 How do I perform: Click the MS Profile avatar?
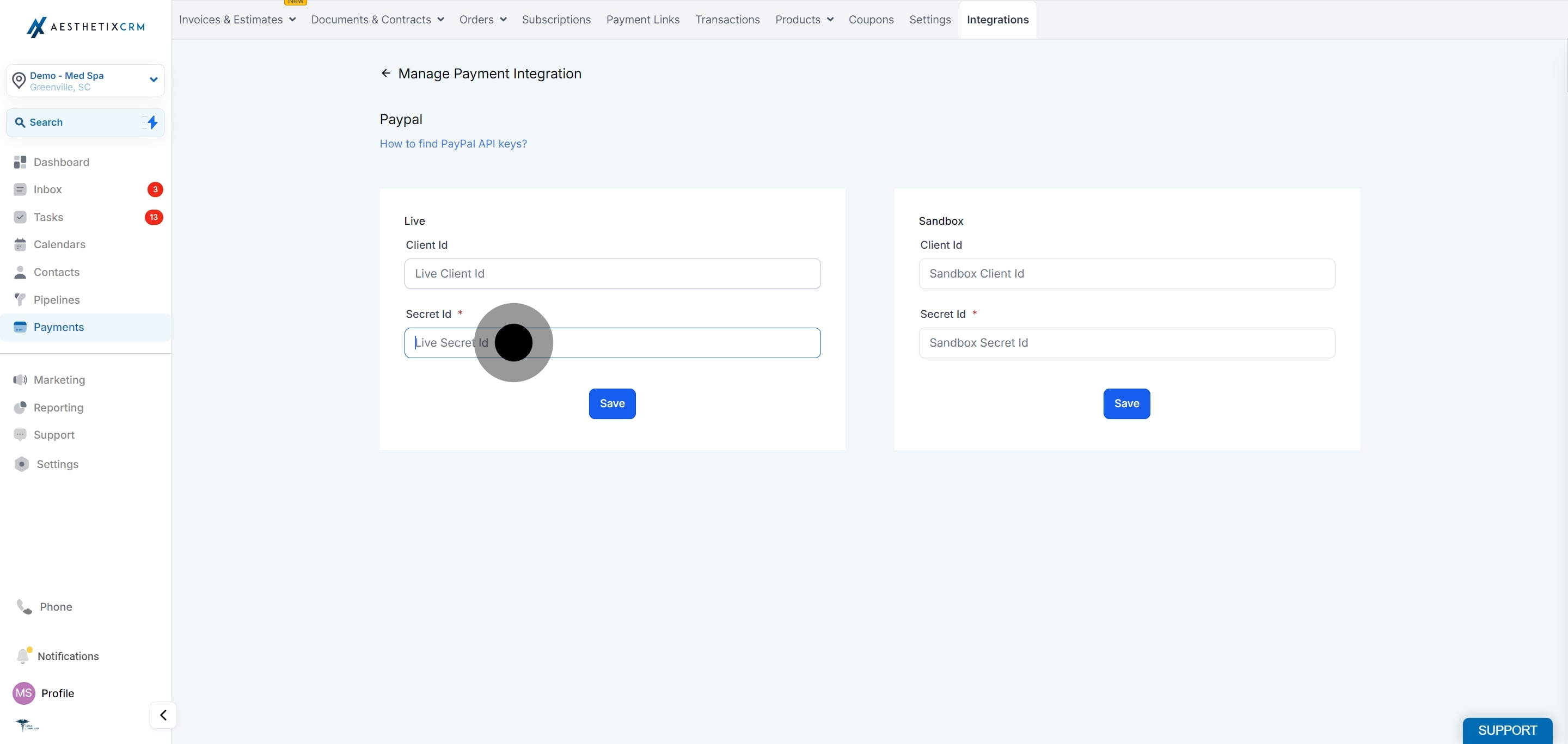click(24, 693)
